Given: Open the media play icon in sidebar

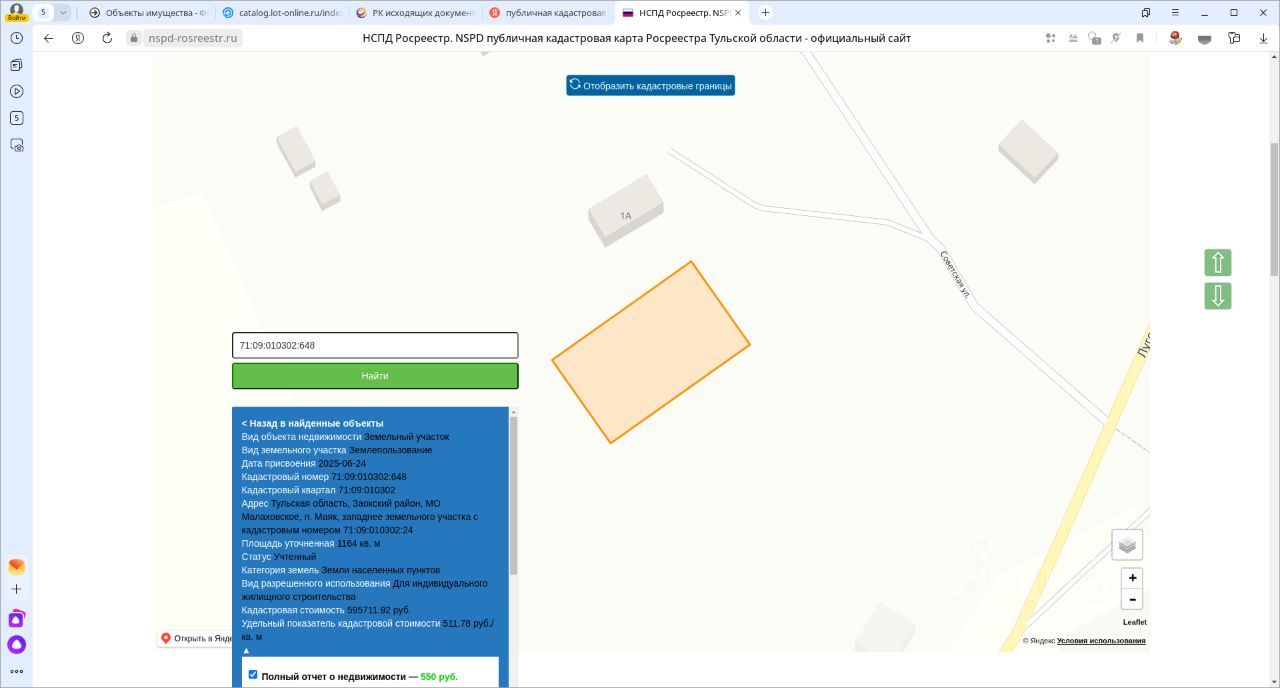Looking at the screenshot, I should pos(16,91).
